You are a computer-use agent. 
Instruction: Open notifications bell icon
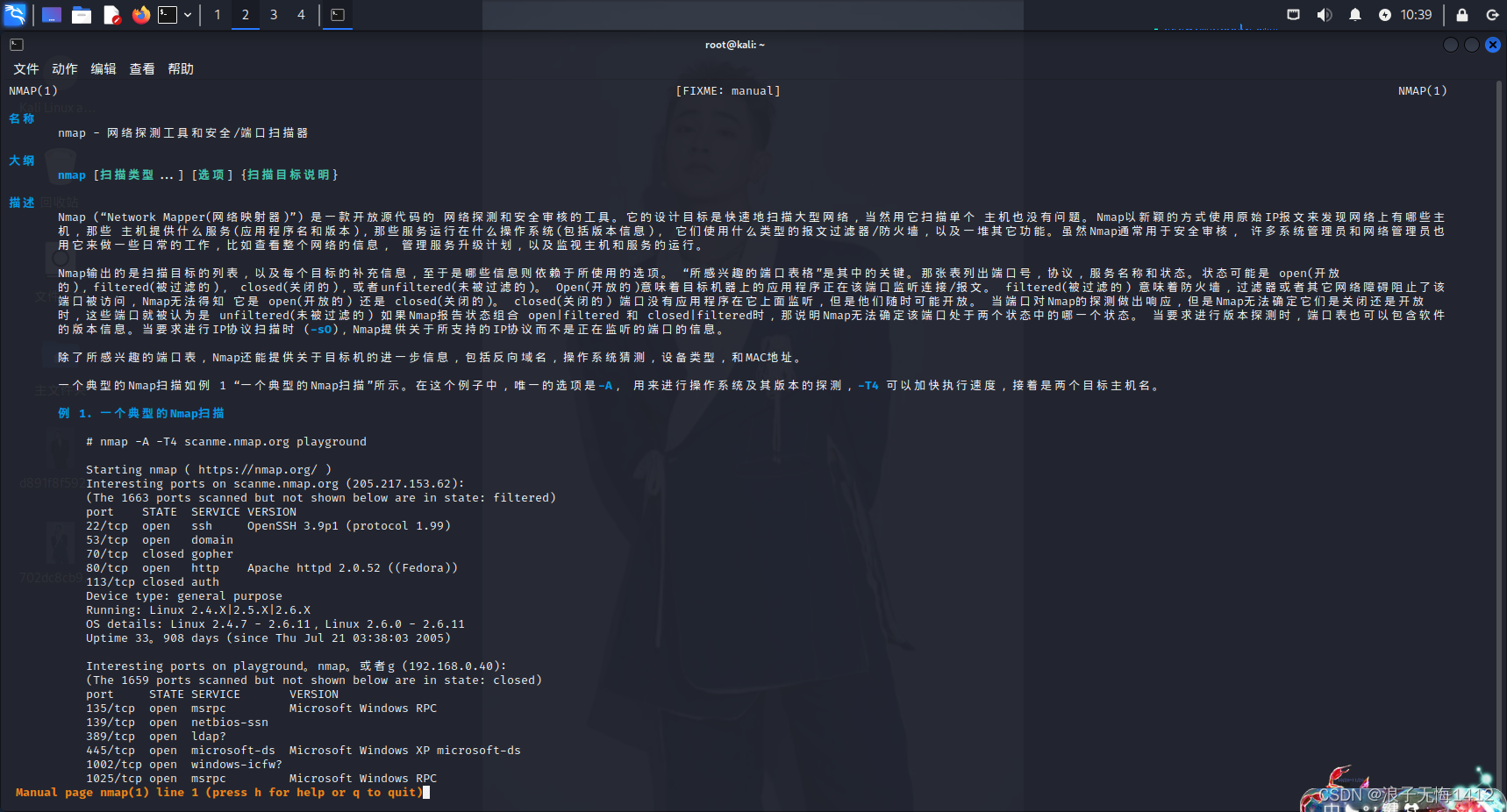(x=1355, y=15)
